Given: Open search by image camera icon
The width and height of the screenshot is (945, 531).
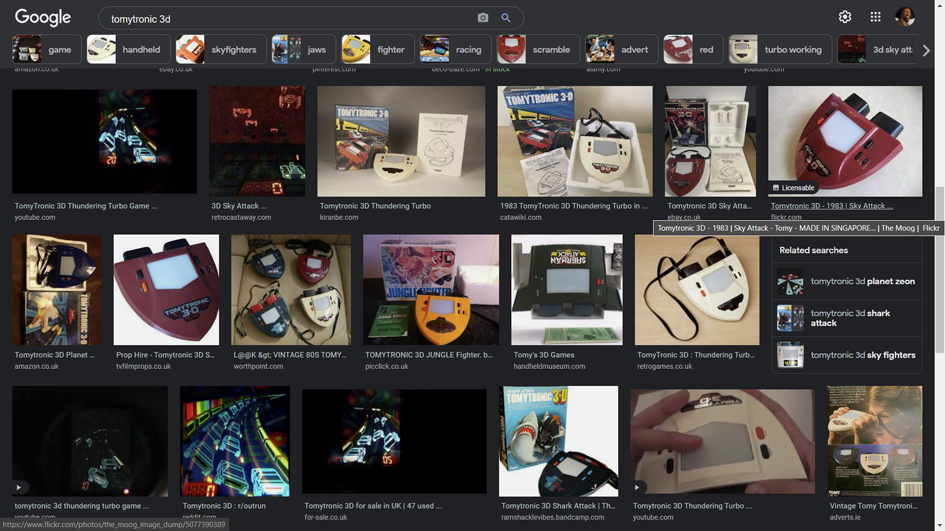Looking at the screenshot, I should click(483, 18).
